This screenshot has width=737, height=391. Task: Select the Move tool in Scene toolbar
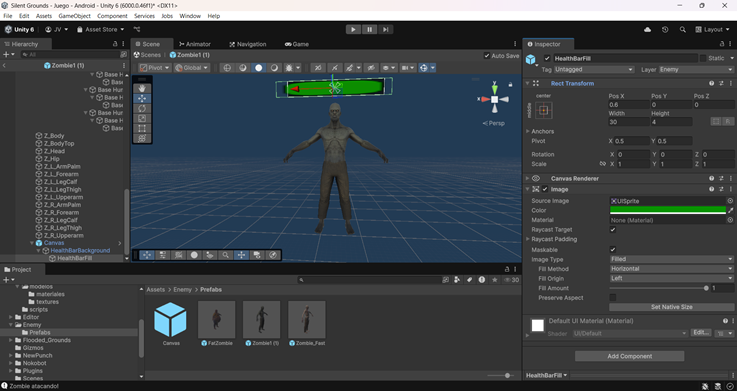[x=142, y=98]
